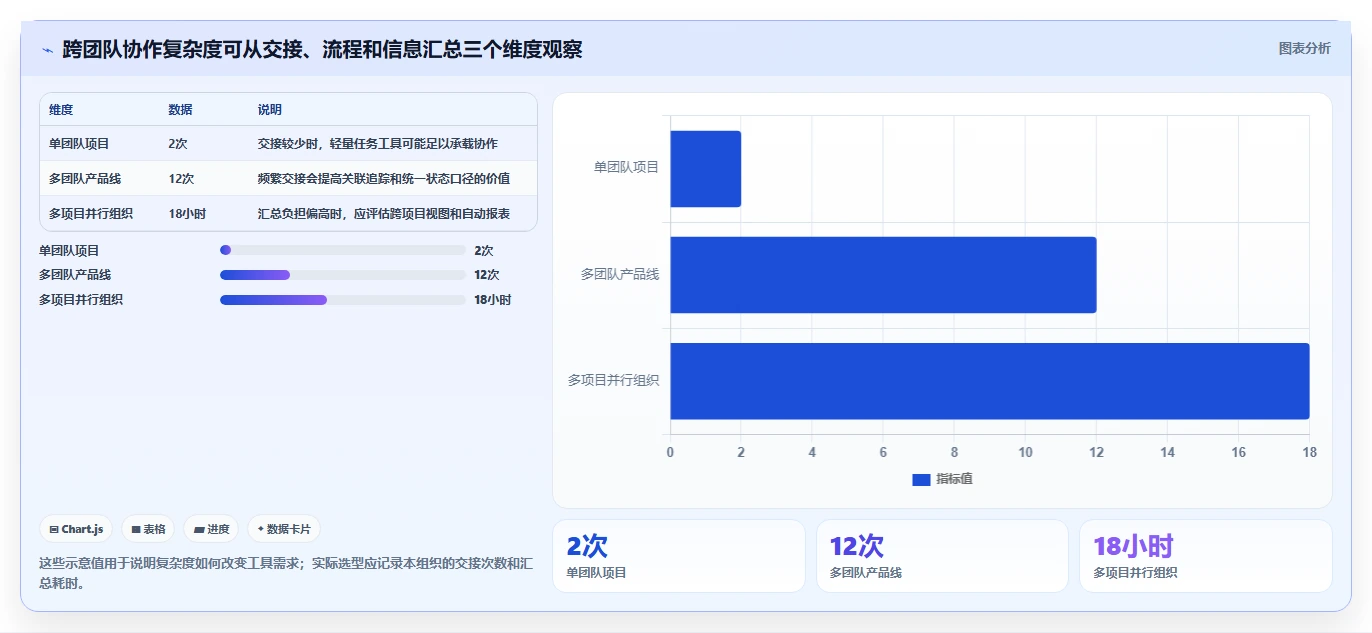Image resolution: width=1372 pixels, height=633 pixels.
Task: Click the 汇总负担偏高时 description cell
Action: coord(384,214)
